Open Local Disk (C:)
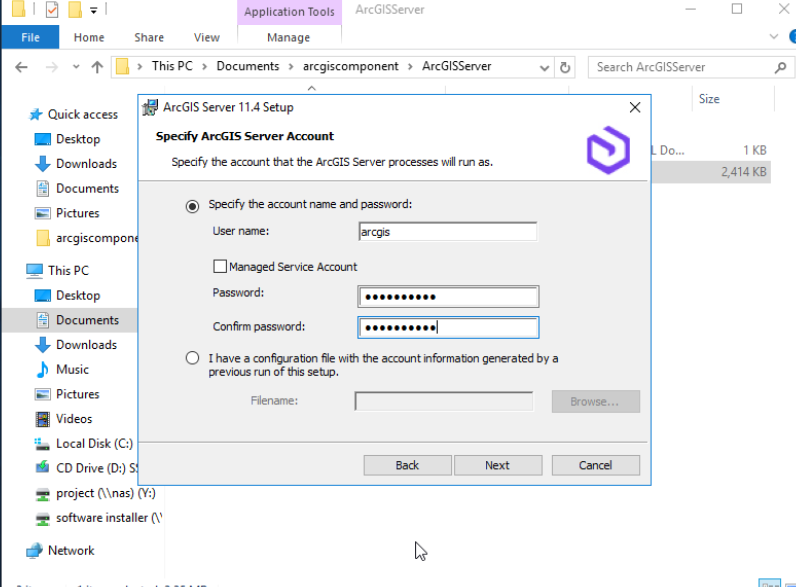Screen dimensions: 796x587 pyautogui.click(x=94, y=443)
